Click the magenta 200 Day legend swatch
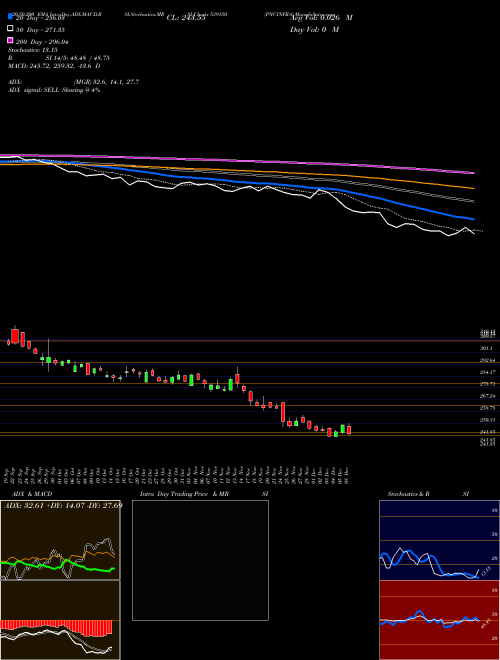 click(x=10, y=40)
